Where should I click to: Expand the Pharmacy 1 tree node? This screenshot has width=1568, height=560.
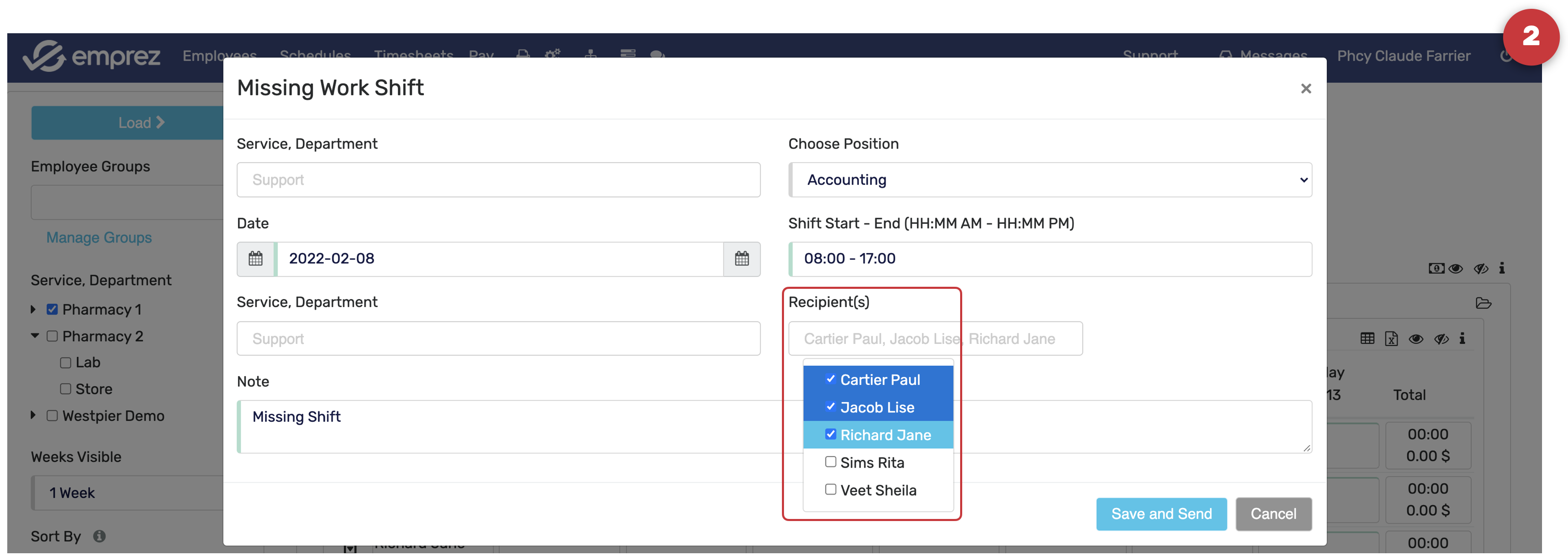[34, 309]
